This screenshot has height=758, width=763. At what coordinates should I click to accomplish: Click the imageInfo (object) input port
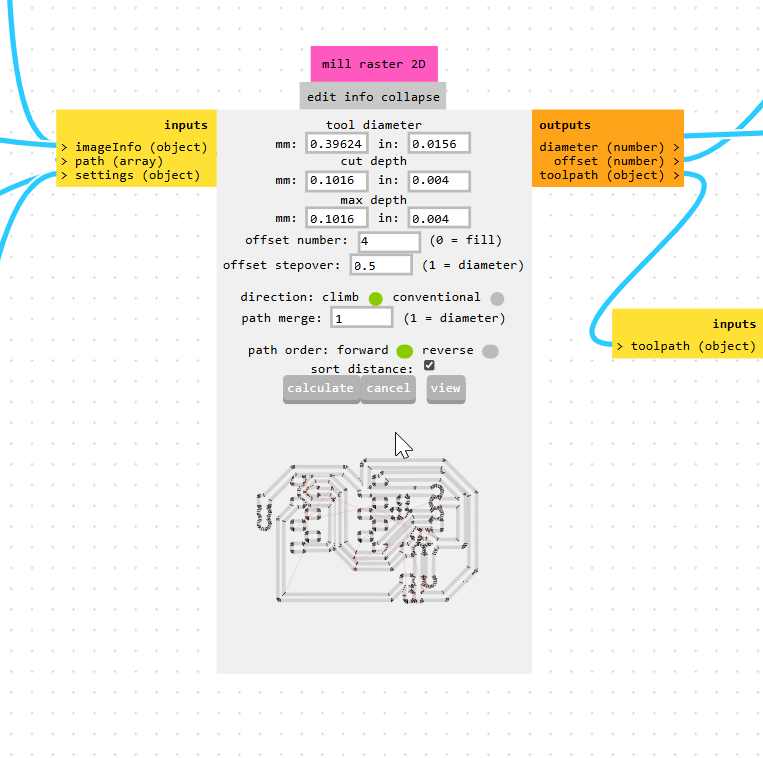tap(134, 147)
